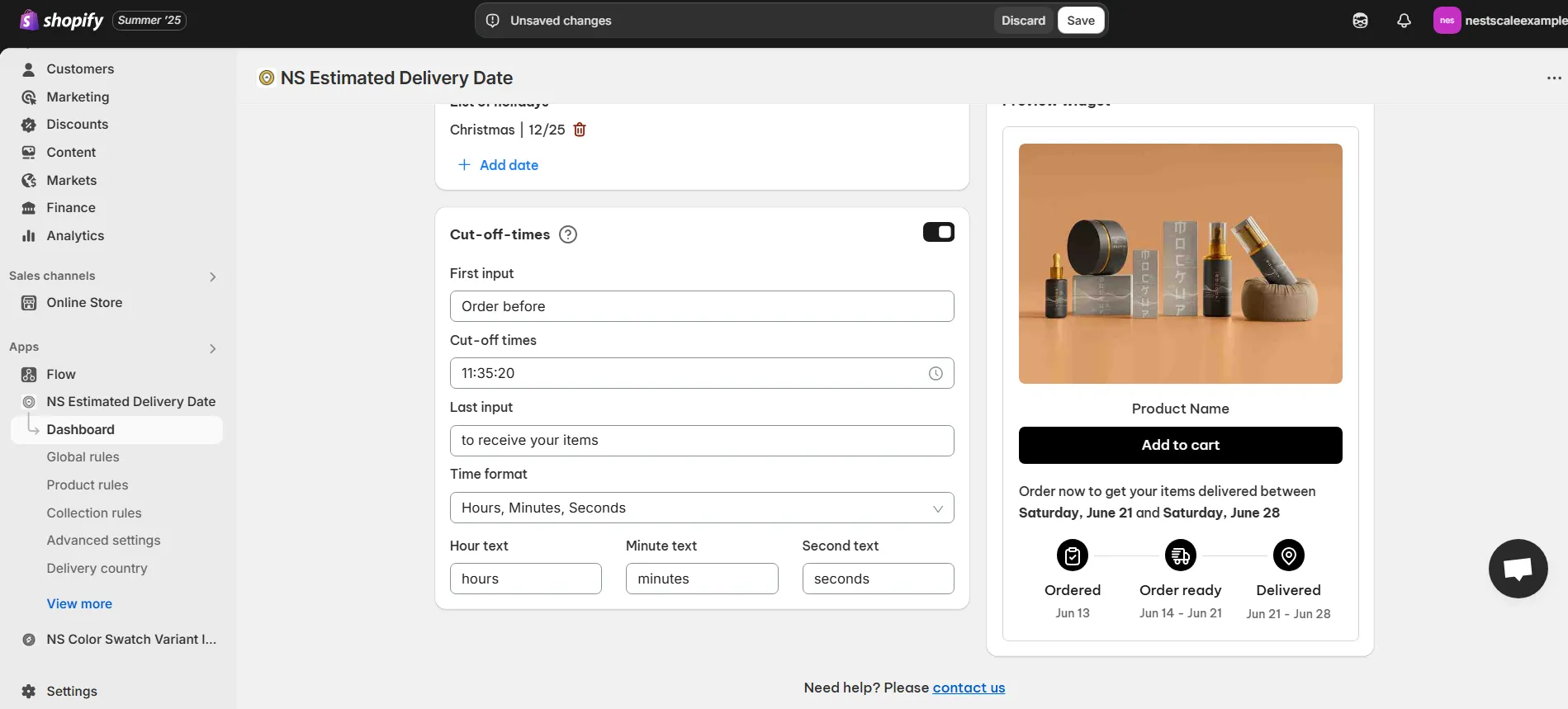1568x709 pixels.
Task: Click the Cut-off times field
Action: [x=702, y=373]
